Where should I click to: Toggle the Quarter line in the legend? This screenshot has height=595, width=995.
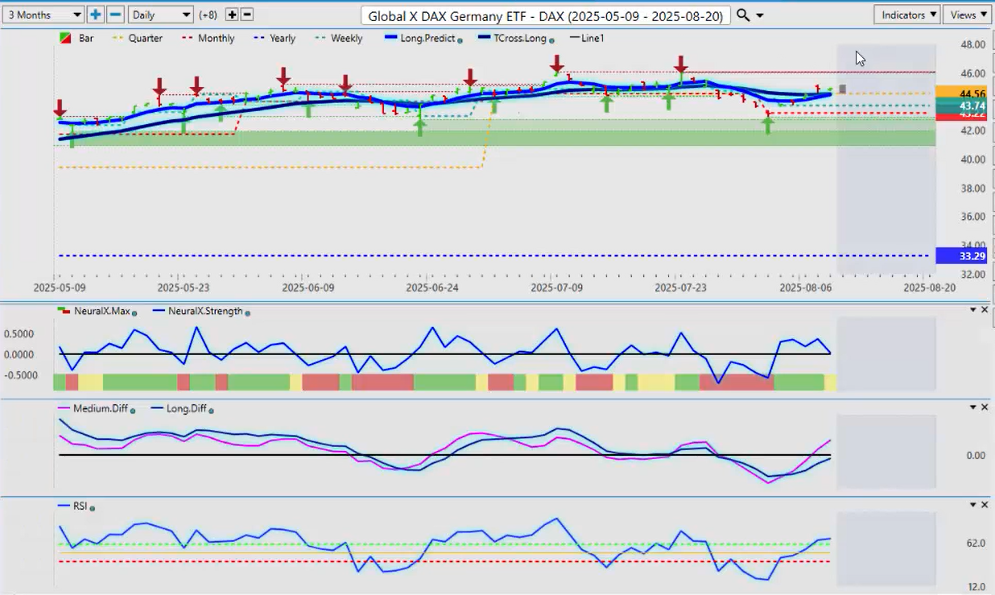click(x=138, y=39)
